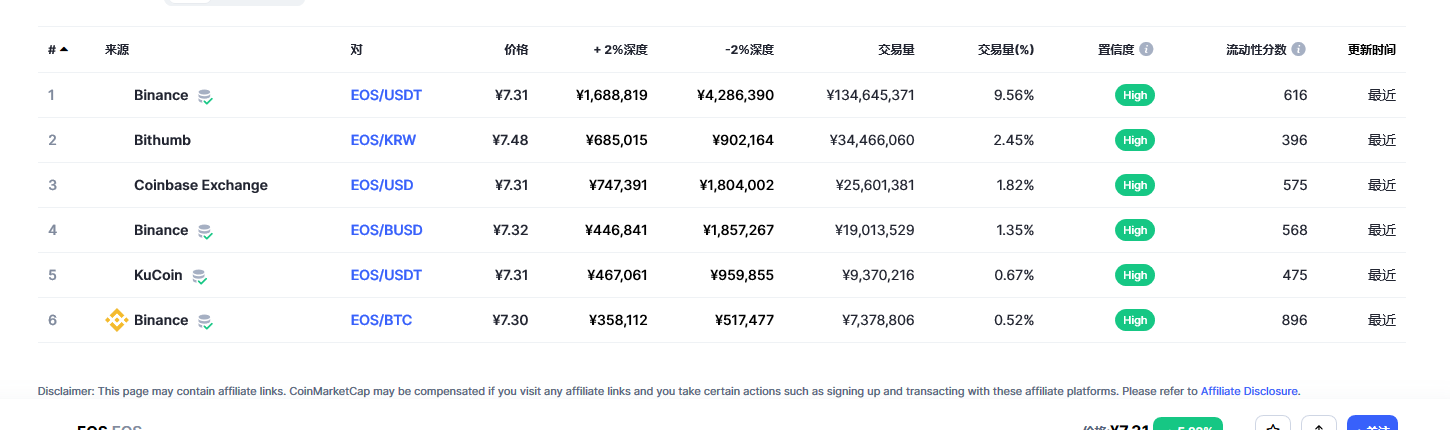Sort the table by the # column arrow
This screenshot has height=430, width=1450.
pyautogui.click(x=58, y=49)
